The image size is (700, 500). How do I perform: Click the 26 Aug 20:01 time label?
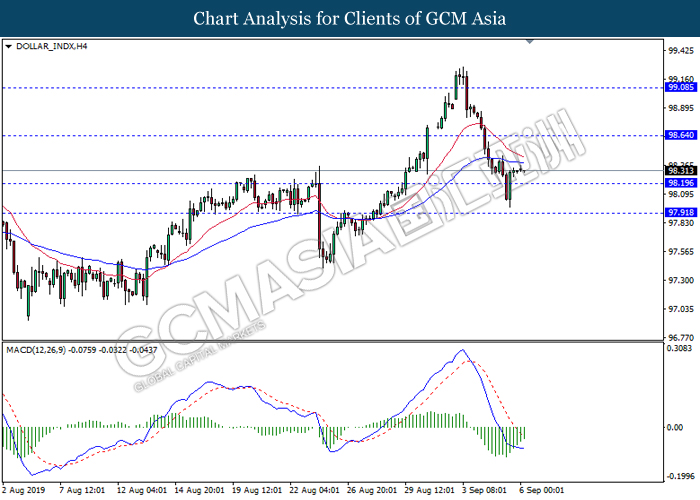tap(372, 490)
